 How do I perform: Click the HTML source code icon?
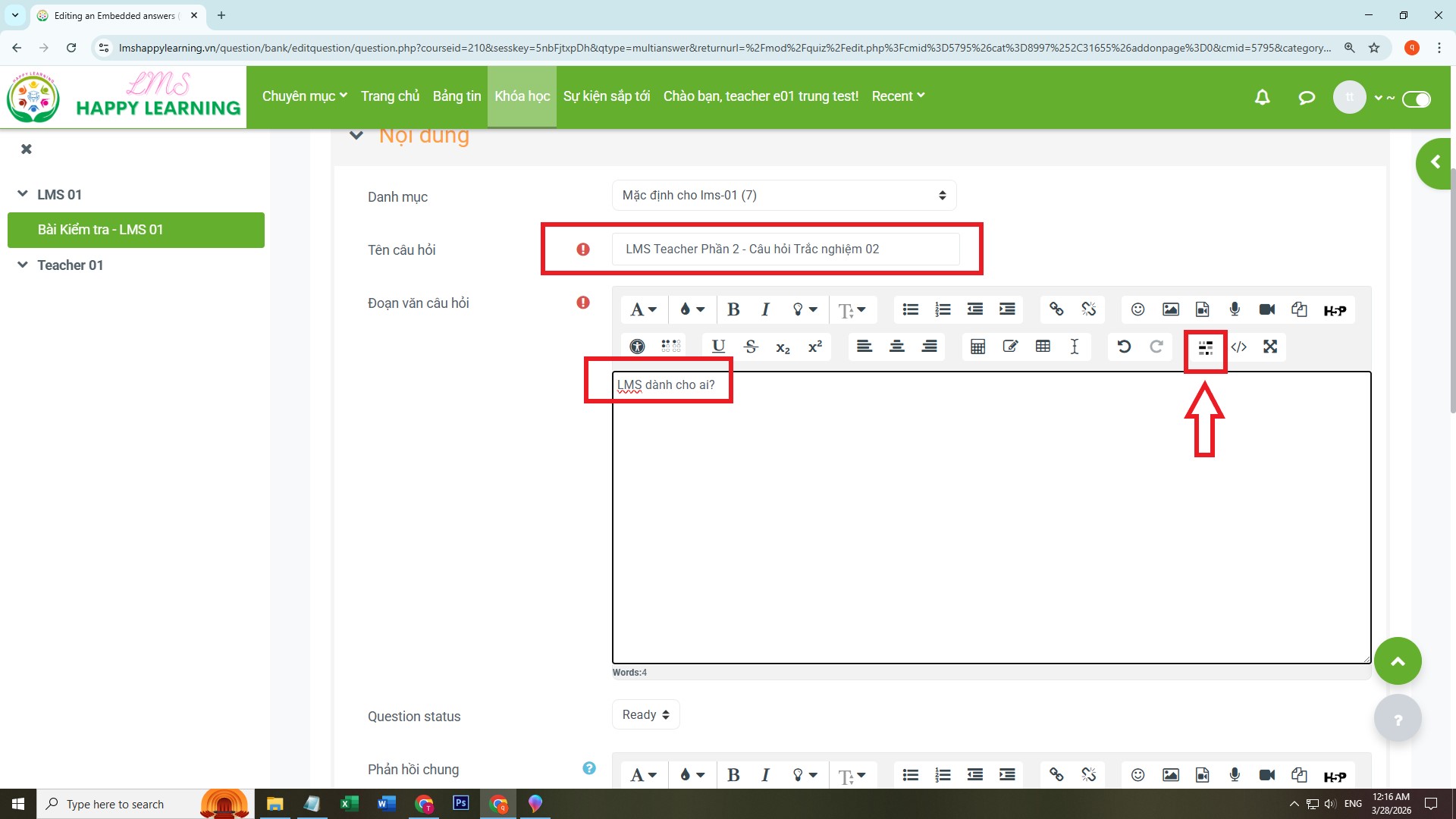(x=1238, y=347)
